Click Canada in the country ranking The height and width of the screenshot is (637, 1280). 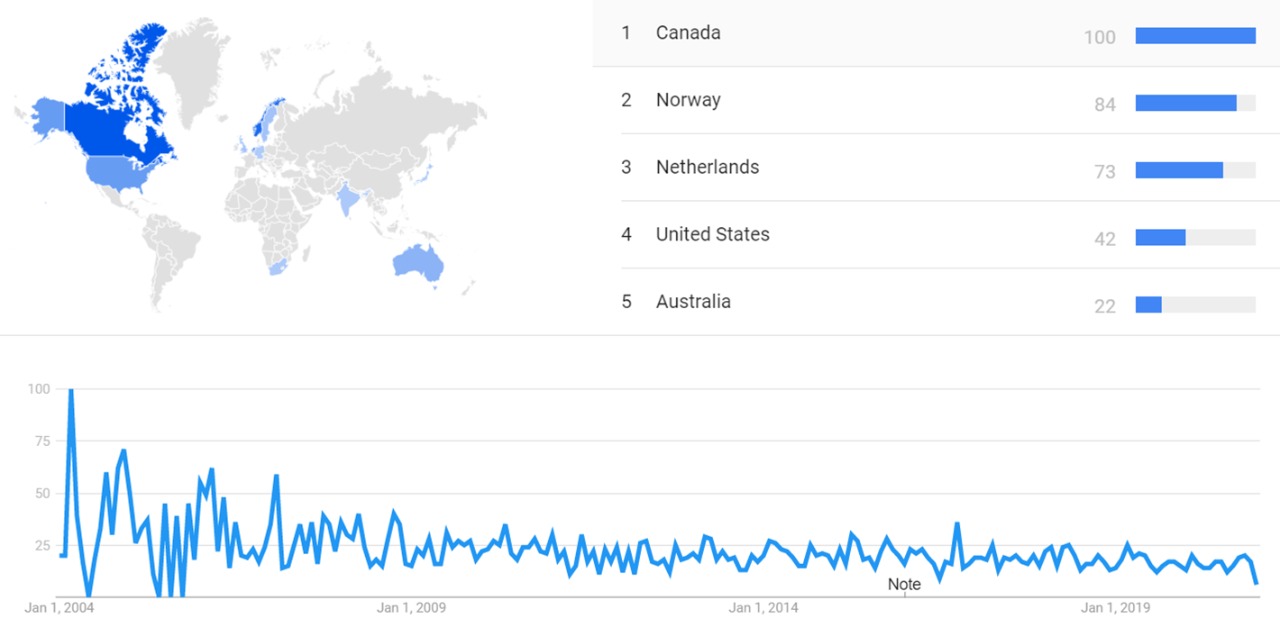pyautogui.click(x=688, y=33)
